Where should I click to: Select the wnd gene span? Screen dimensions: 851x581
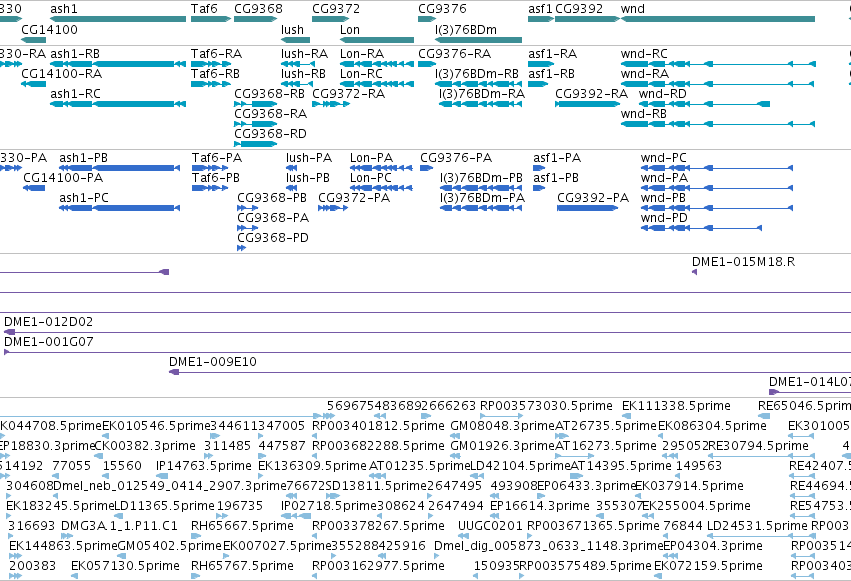pyautogui.click(x=718, y=19)
